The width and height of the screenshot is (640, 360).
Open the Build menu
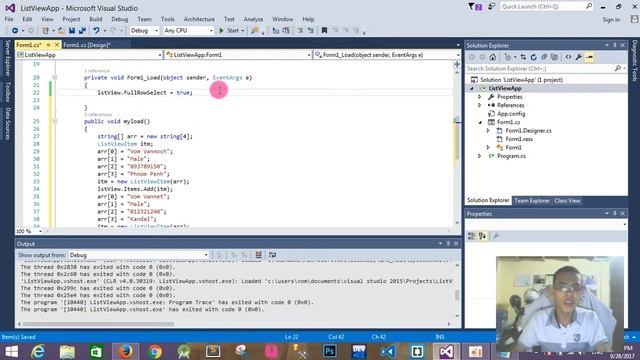96,19
